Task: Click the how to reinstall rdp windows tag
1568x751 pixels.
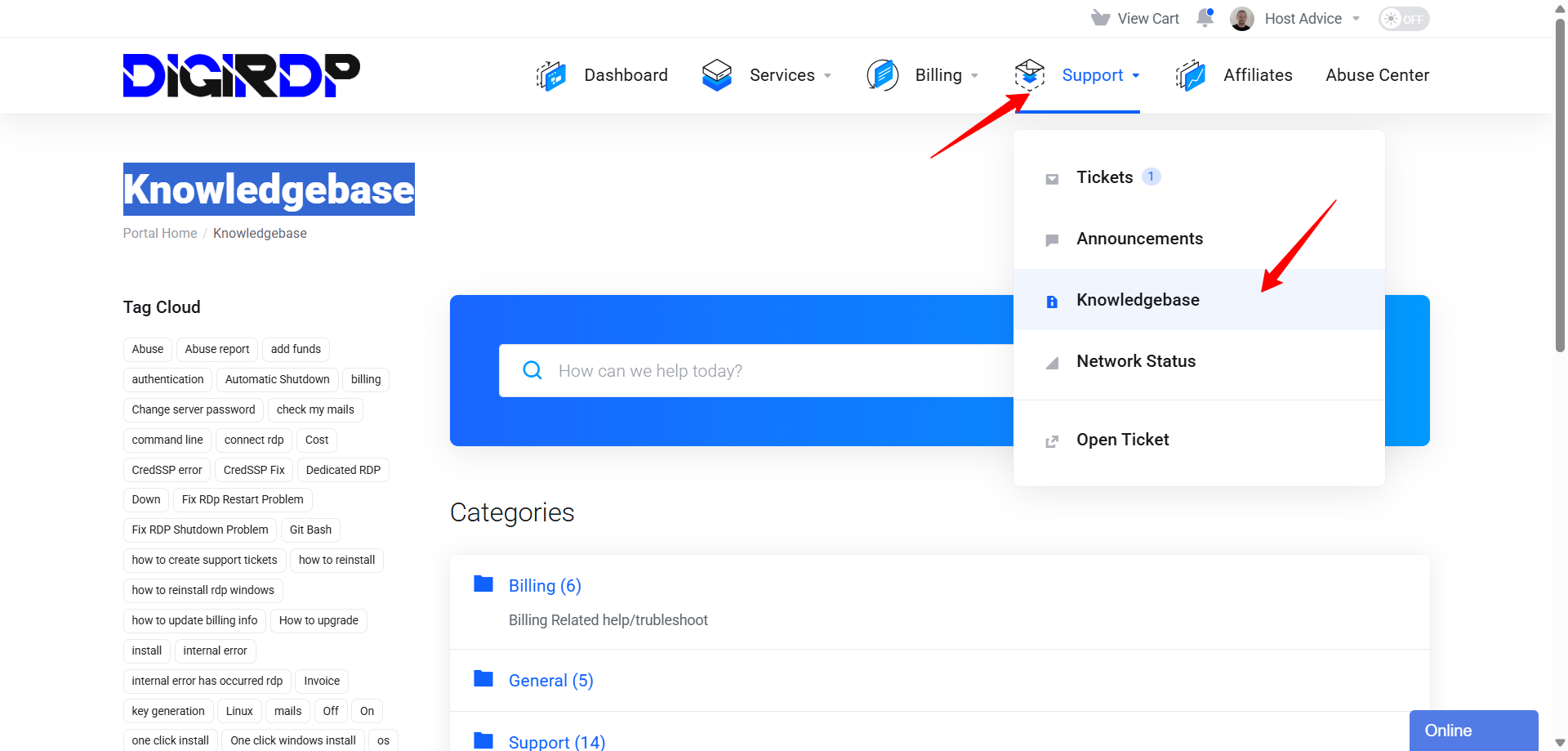Action: coord(203,590)
